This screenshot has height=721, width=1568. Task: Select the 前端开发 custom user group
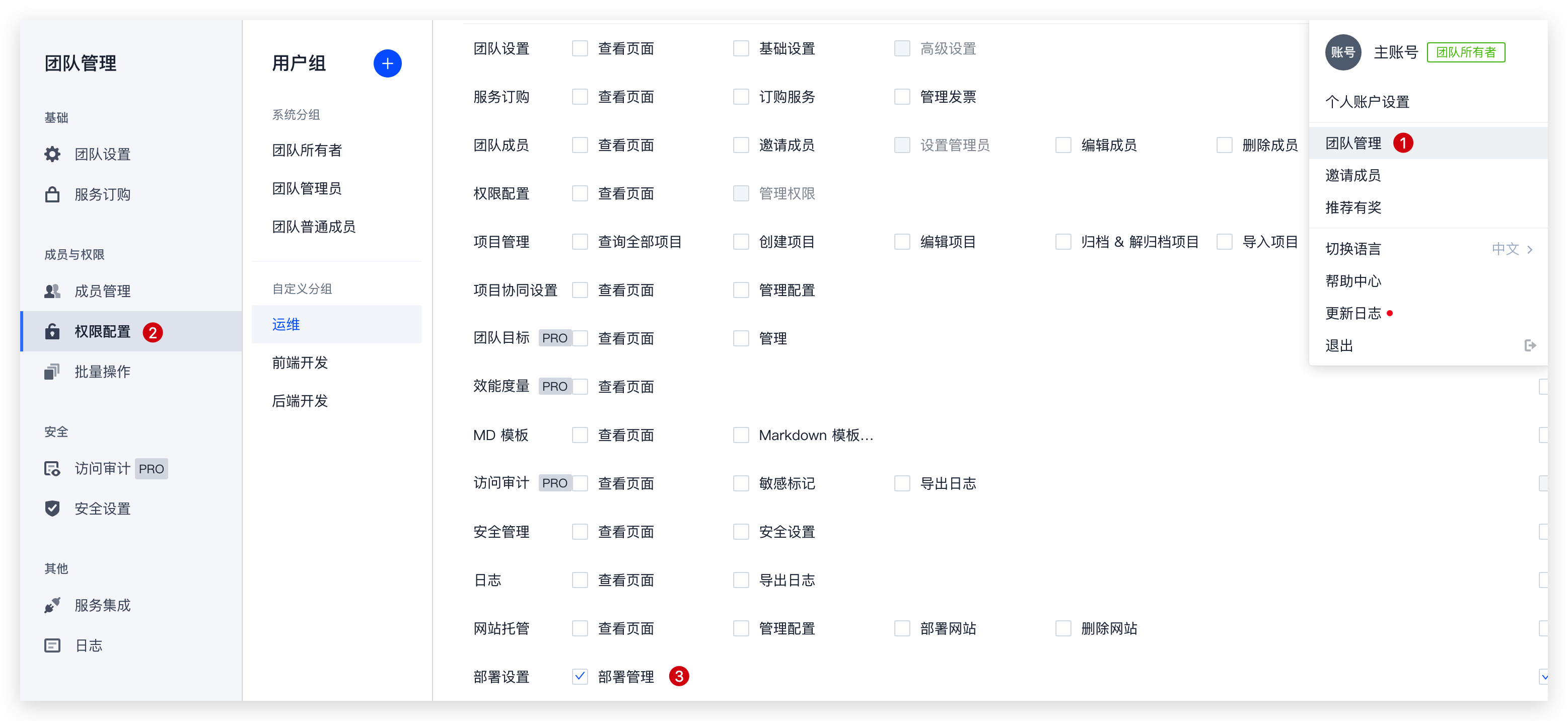pos(300,363)
